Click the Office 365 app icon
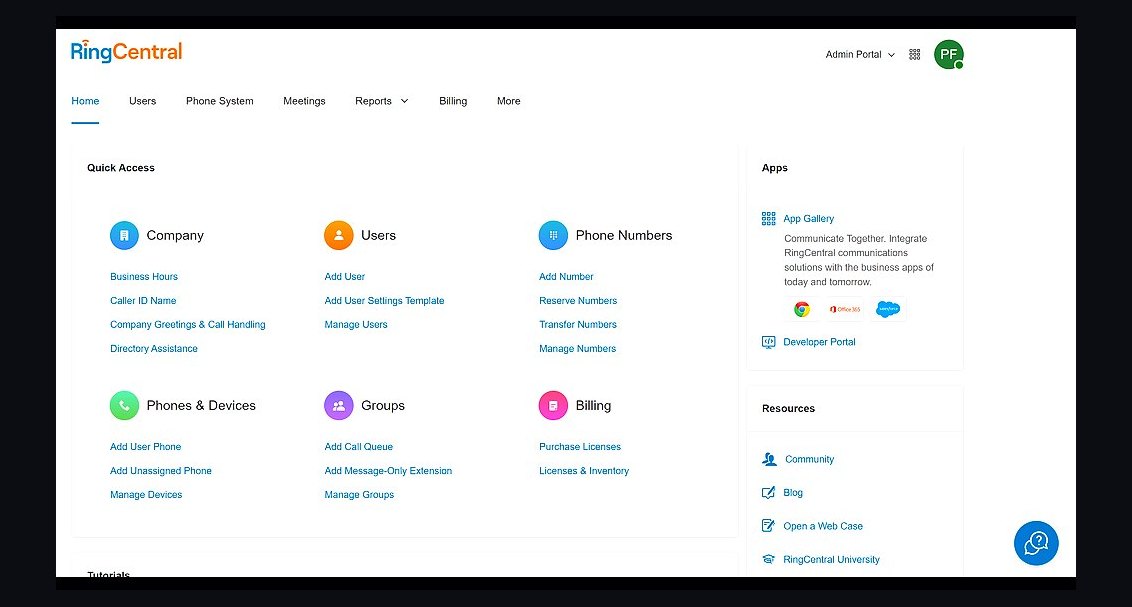The width and height of the screenshot is (1132, 607). click(x=845, y=309)
